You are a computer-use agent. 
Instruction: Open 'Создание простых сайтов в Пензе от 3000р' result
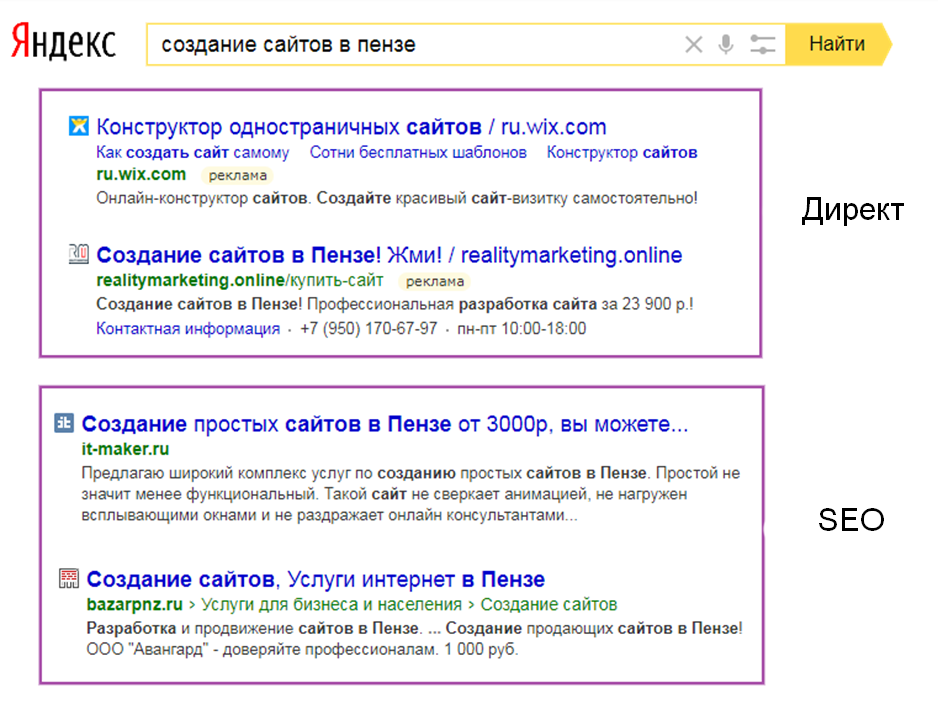coord(385,423)
